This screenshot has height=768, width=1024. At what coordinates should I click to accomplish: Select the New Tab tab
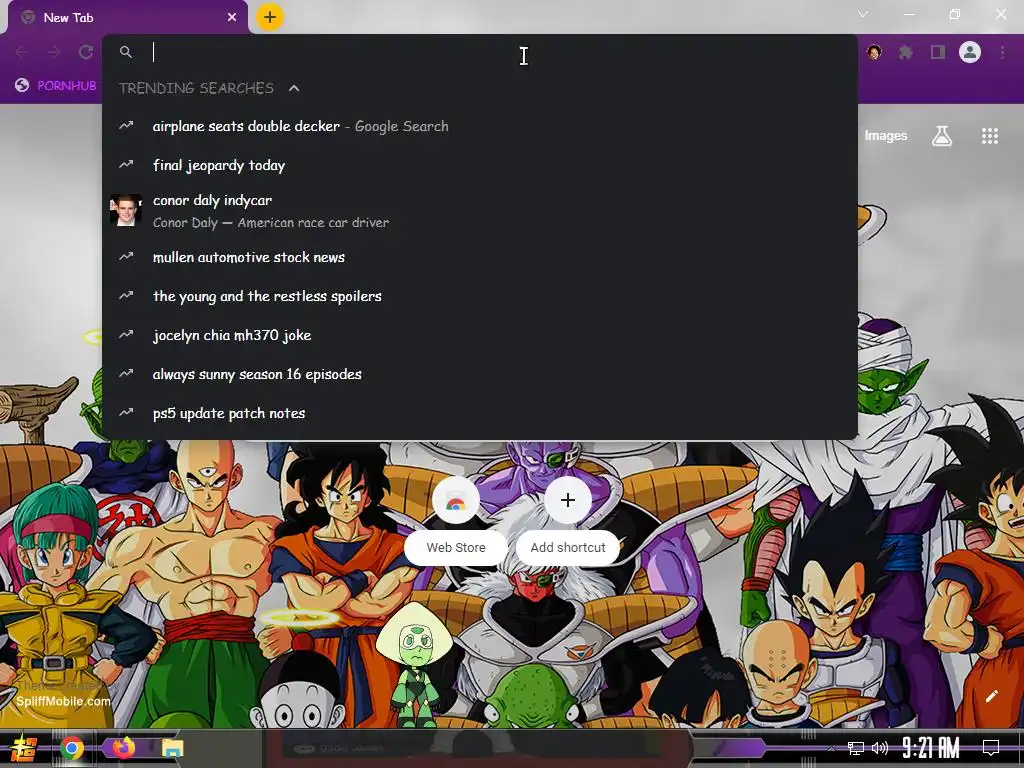(x=128, y=18)
